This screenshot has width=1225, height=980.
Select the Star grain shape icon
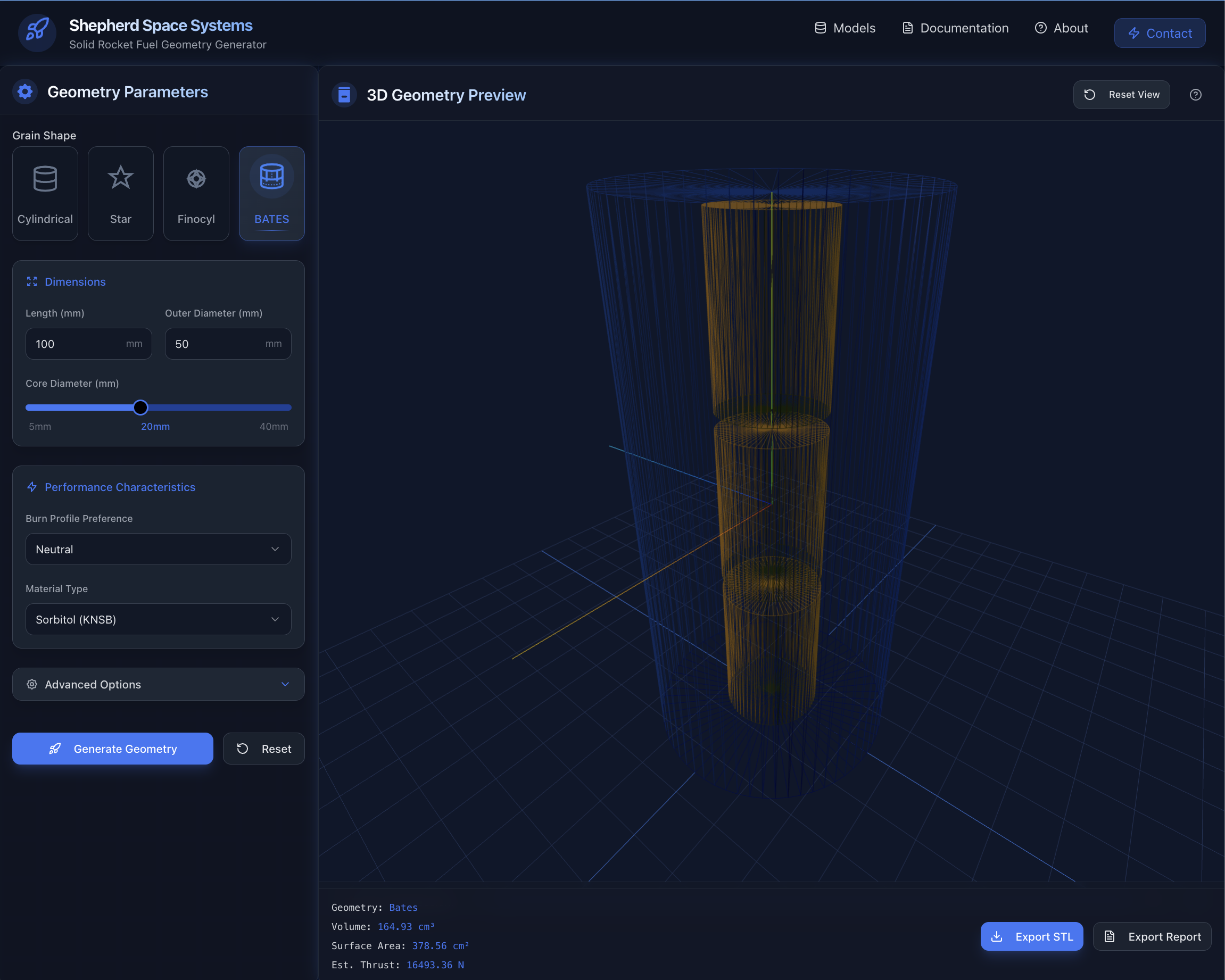click(x=120, y=178)
